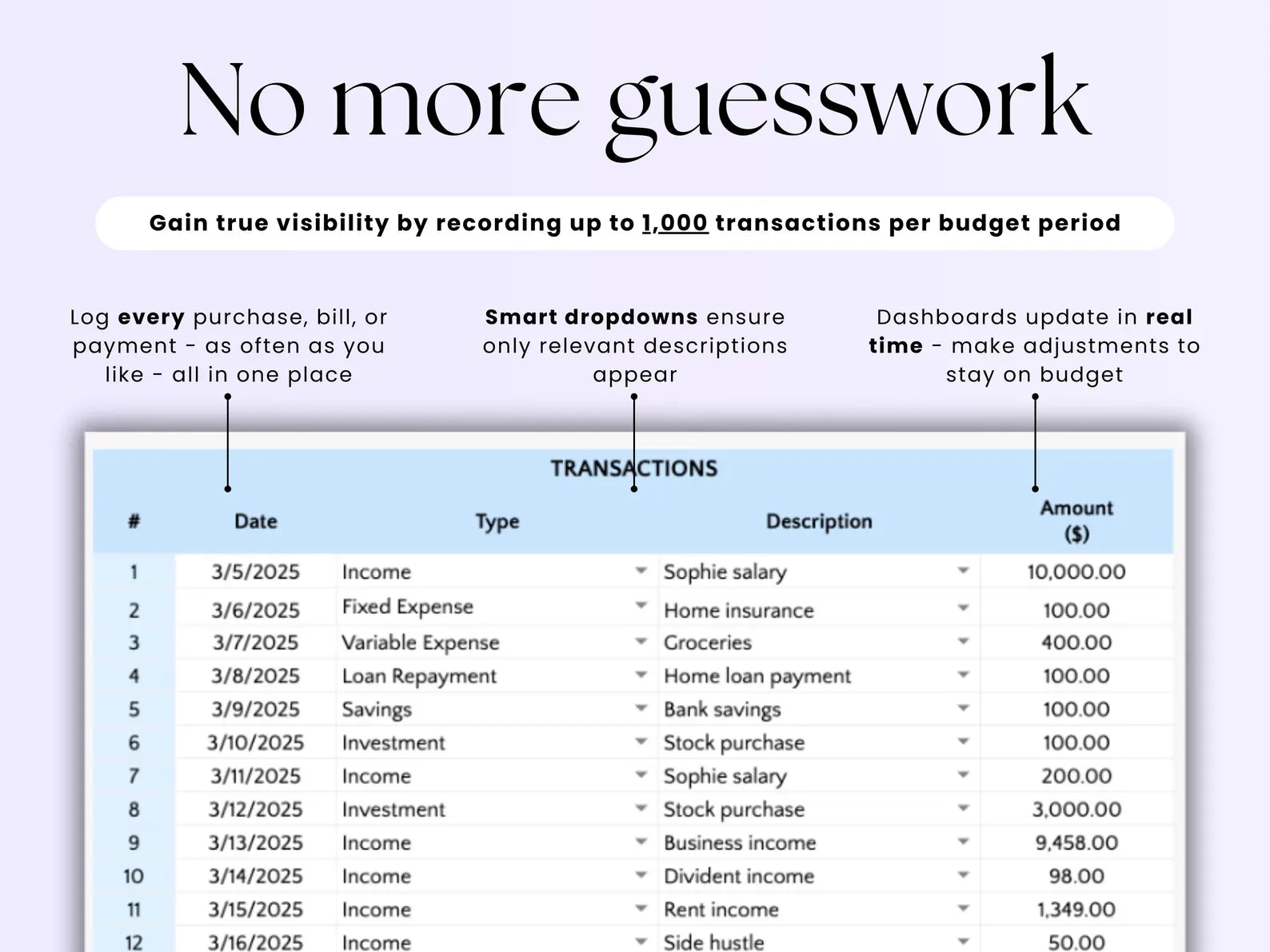Click the TRANSACTIONS table title

(633, 468)
